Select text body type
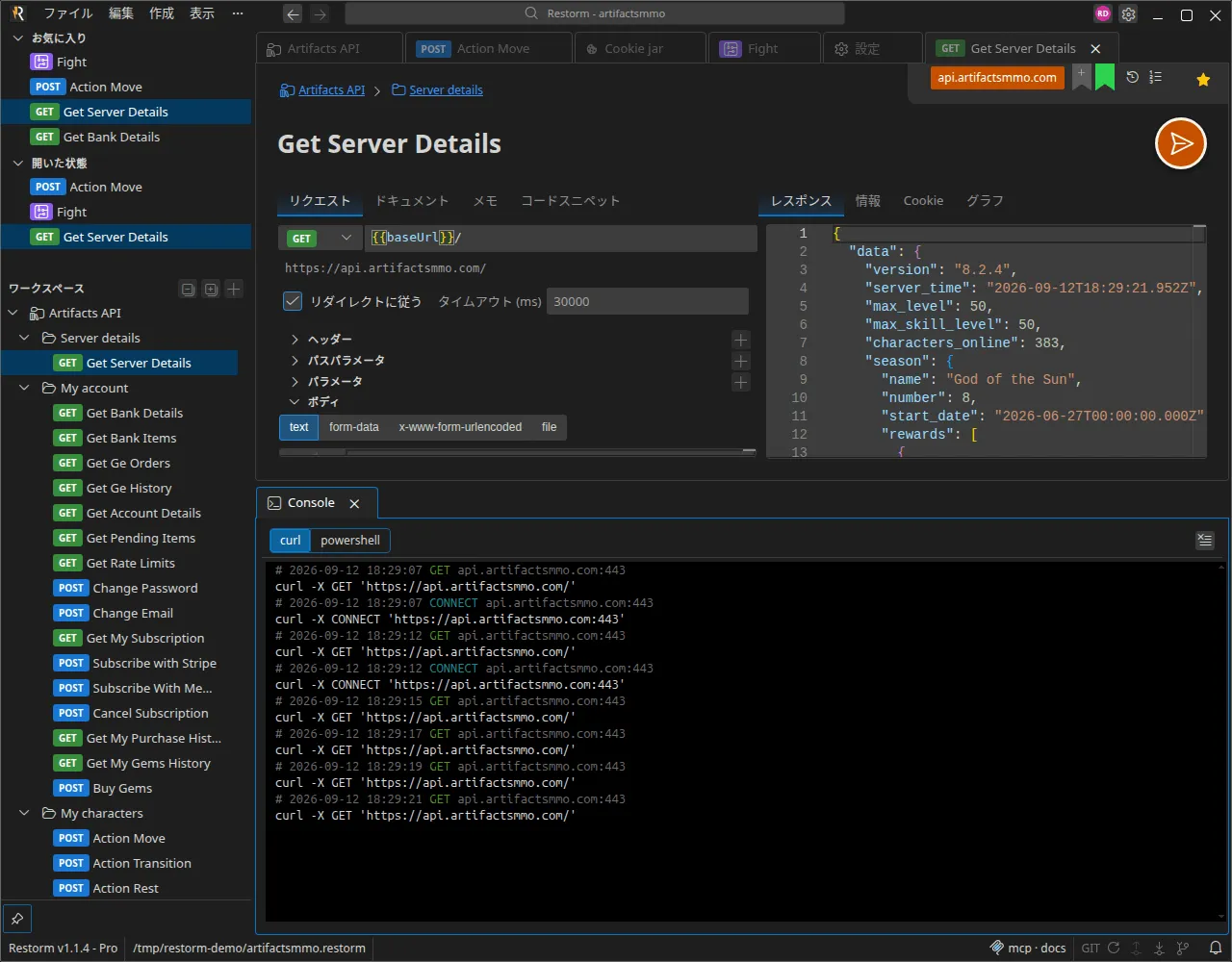Image resolution: width=1232 pixels, height=962 pixels. 299,427
